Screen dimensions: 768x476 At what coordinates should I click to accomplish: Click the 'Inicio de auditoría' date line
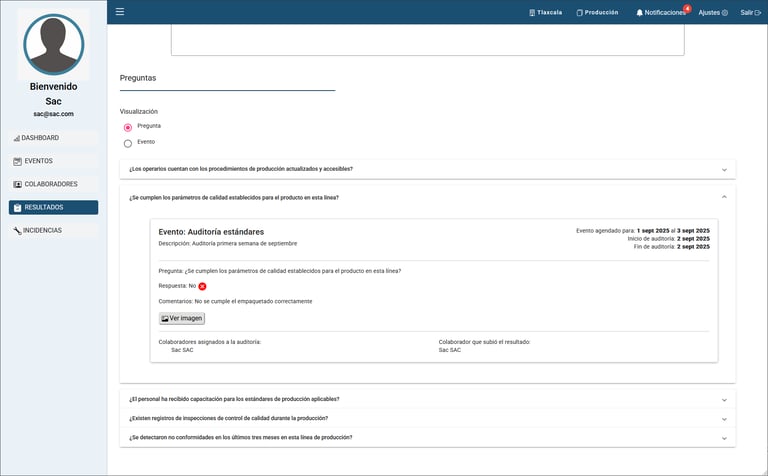point(669,239)
